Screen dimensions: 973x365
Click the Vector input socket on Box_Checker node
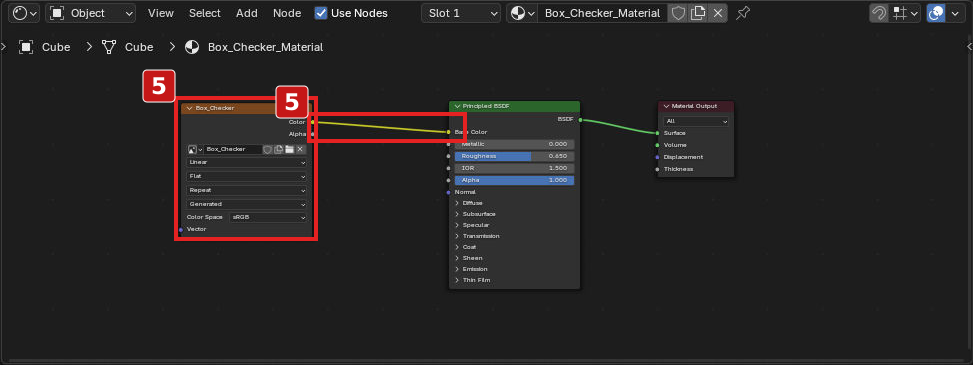click(181, 230)
